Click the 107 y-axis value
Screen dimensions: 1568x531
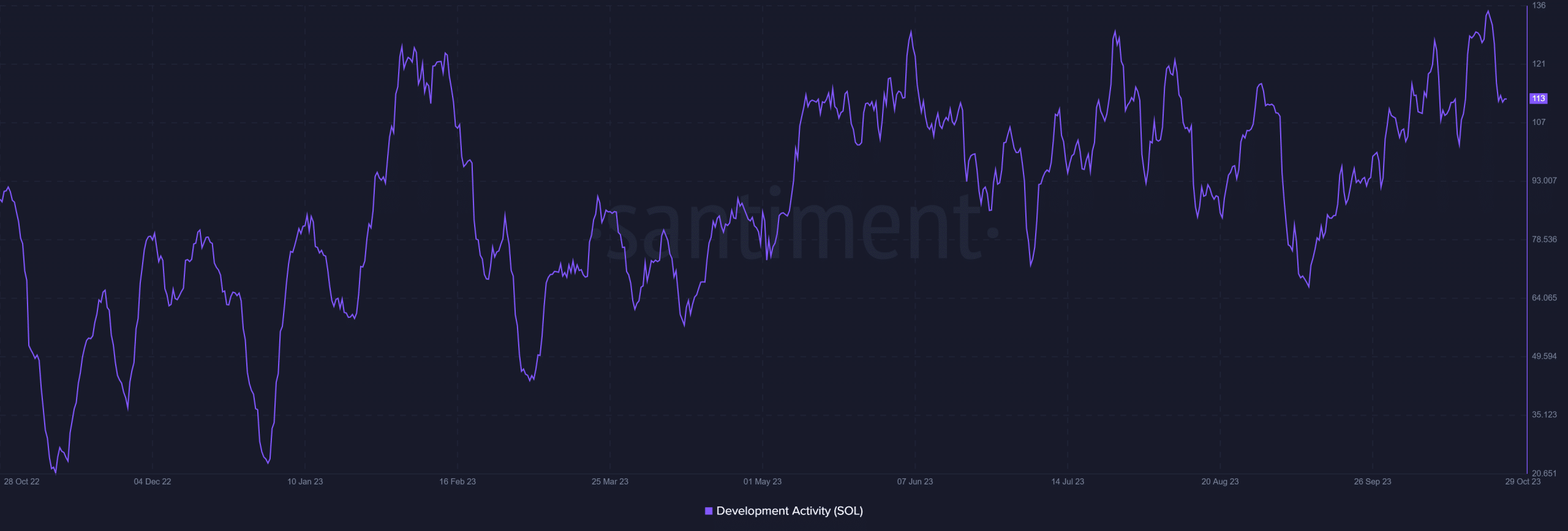click(x=1539, y=122)
